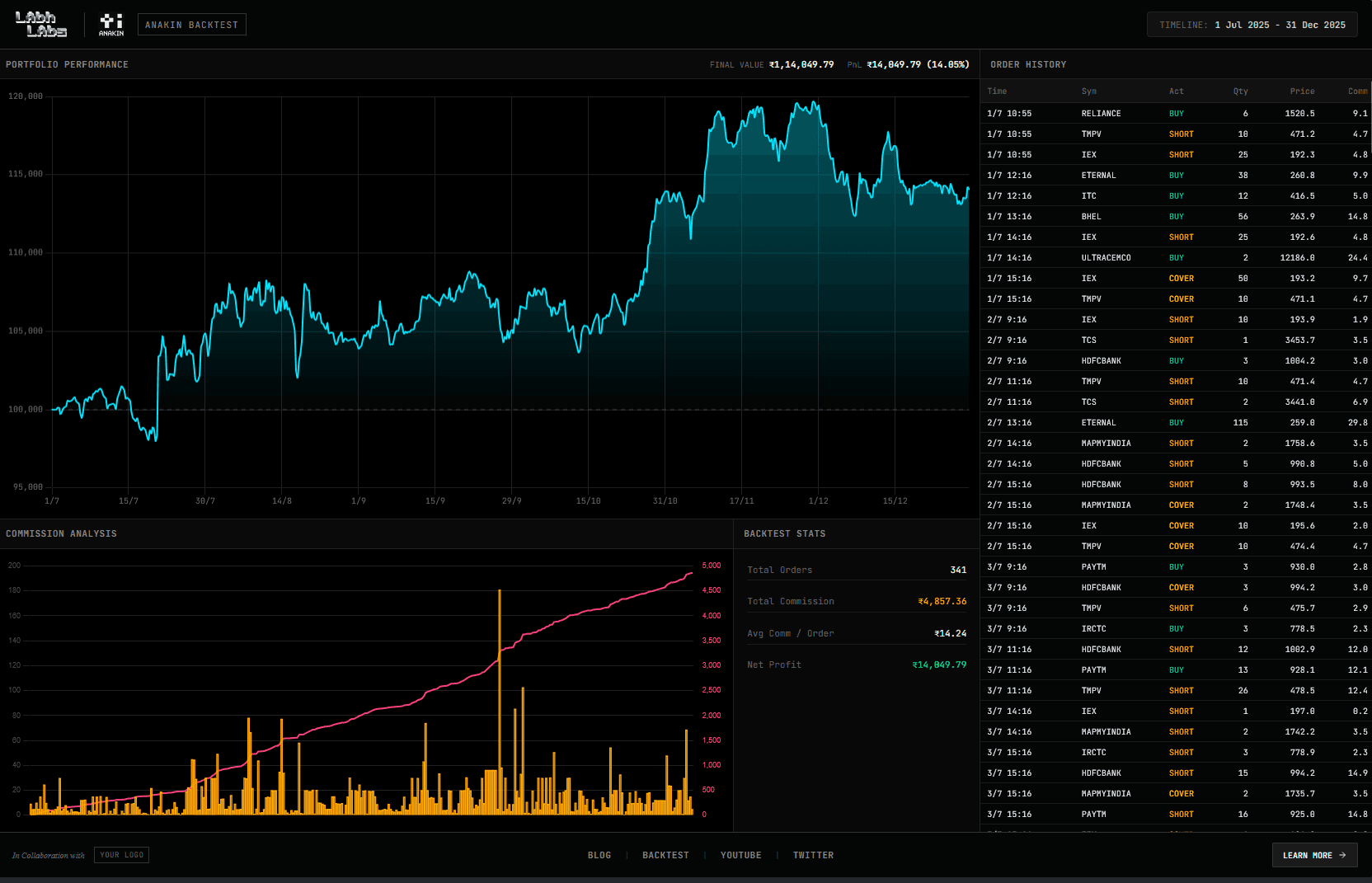Click the arrow icon in Learn More
Viewport: 1372px width, 883px height.
coord(1342,855)
